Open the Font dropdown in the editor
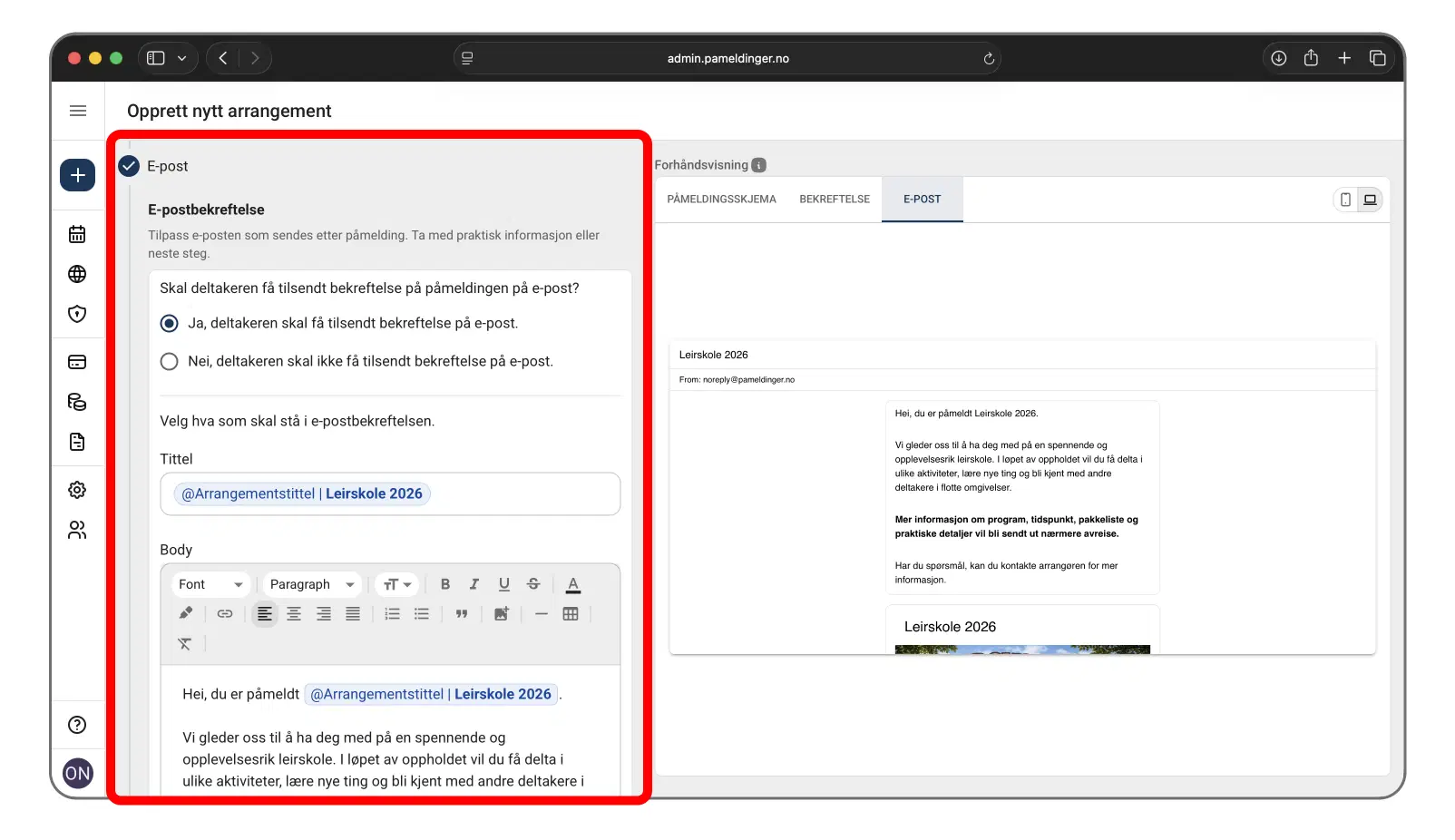This screenshot has height=840, width=1455. 210,584
